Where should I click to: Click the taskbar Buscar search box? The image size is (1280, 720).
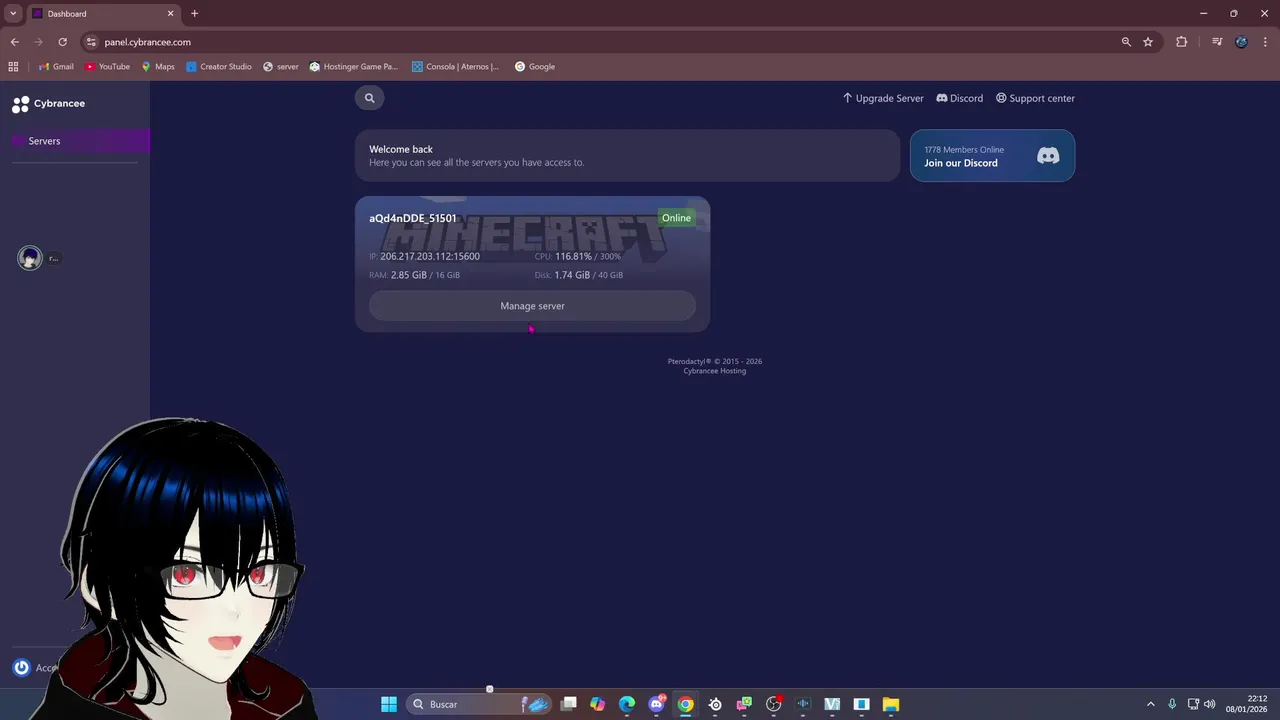[x=480, y=704]
